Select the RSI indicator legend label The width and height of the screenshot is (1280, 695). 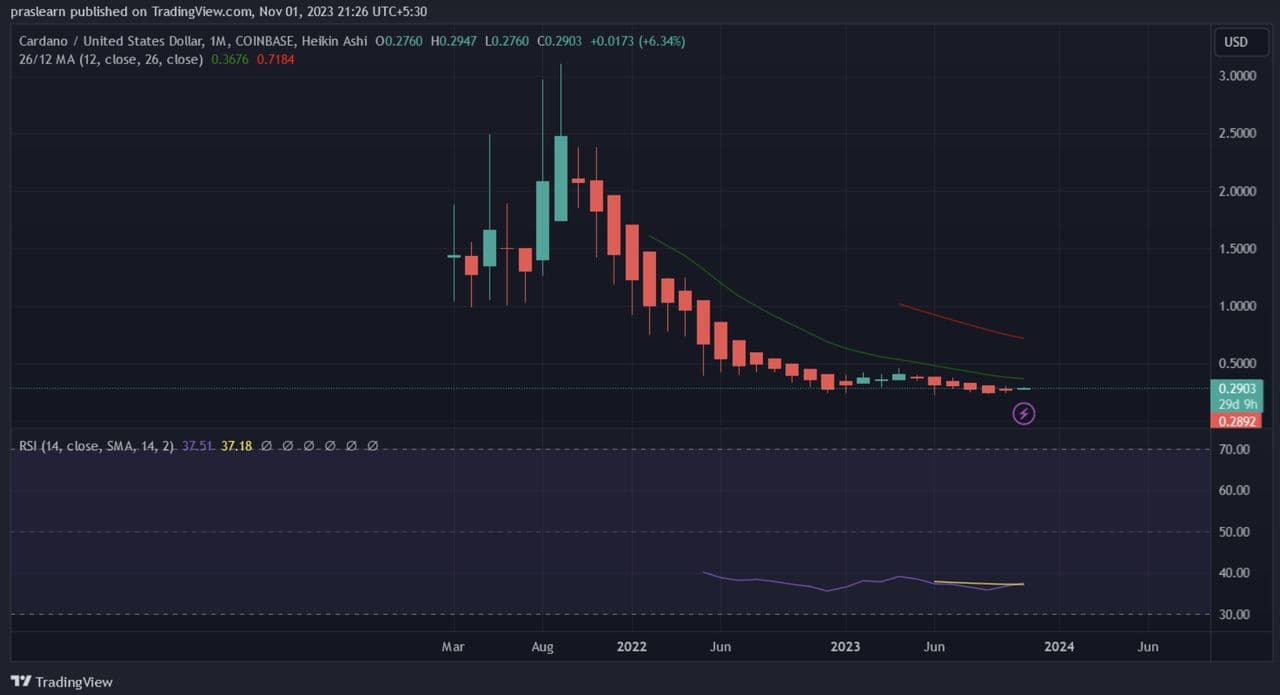pyautogui.click(x=97, y=446)
